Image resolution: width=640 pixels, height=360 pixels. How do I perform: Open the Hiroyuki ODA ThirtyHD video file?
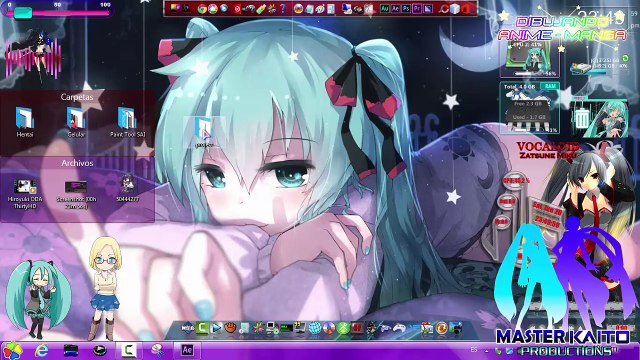coord(25,193)
